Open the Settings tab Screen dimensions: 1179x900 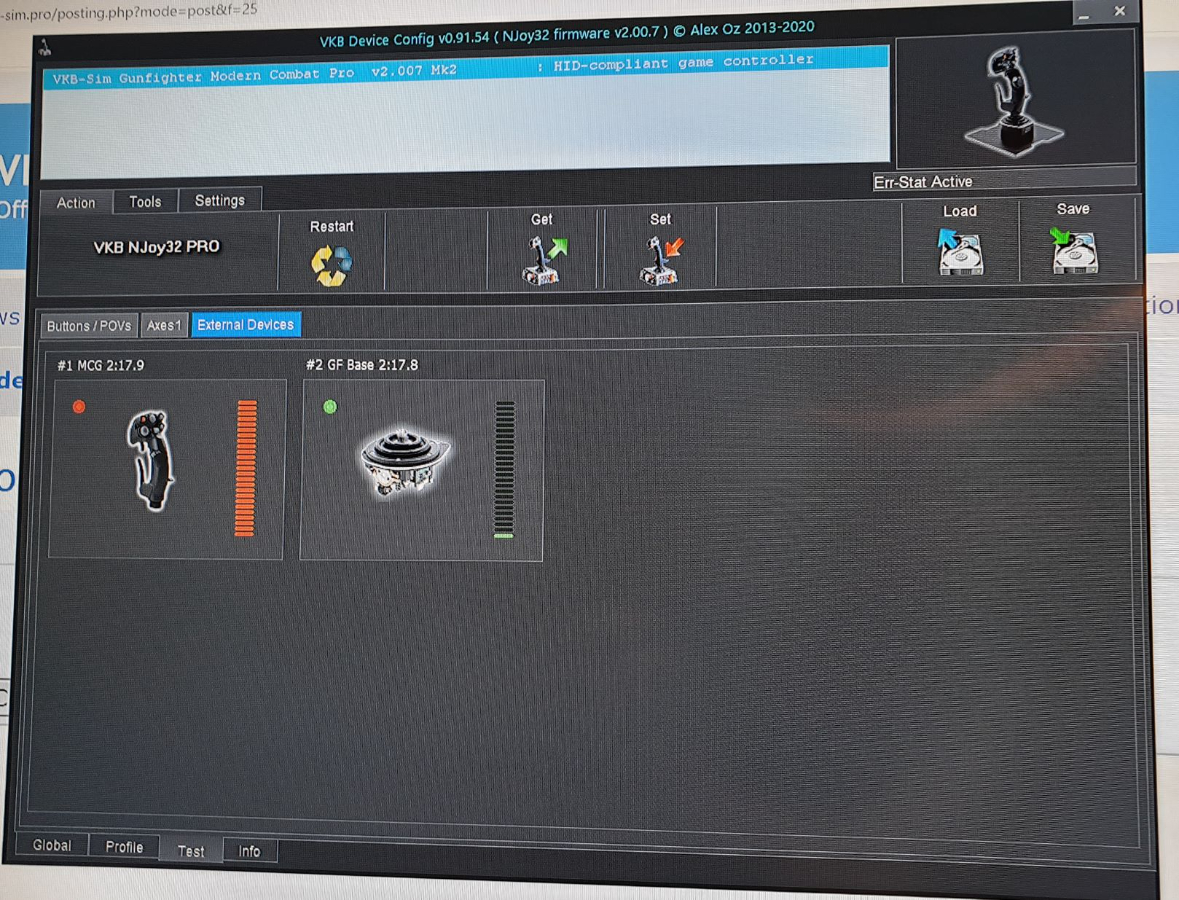(x=220, y=200)
